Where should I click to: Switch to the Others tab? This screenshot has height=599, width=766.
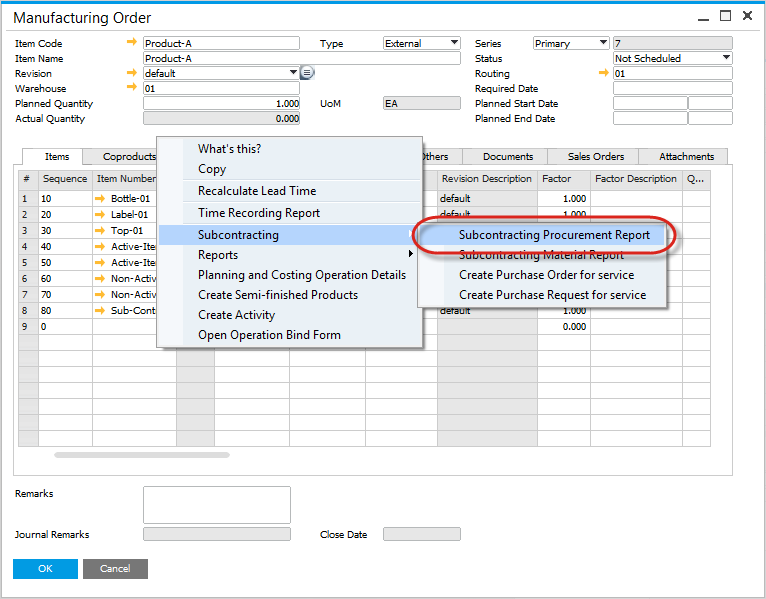pos(441,156)
